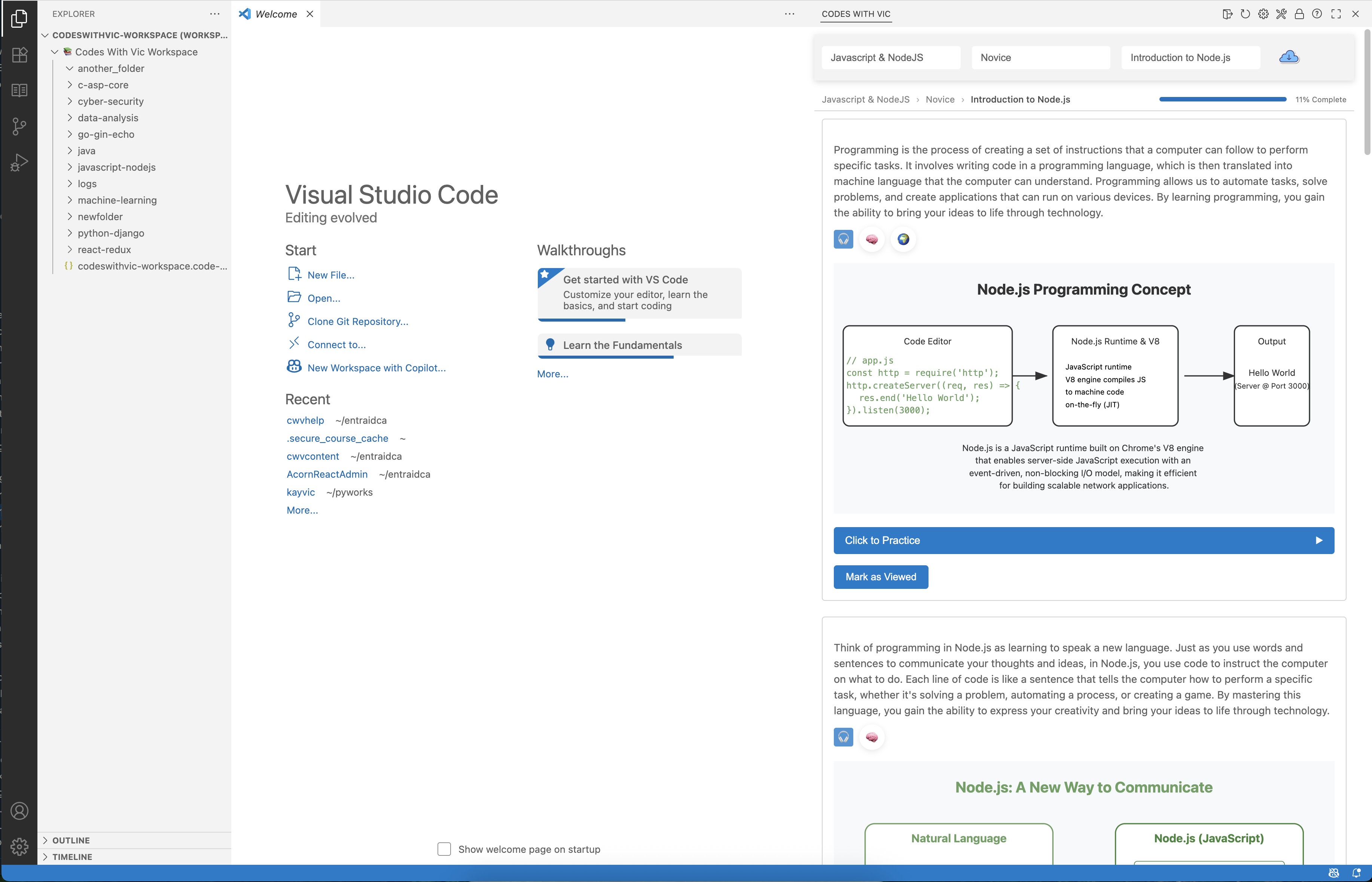This screenshot has width=1372, height=882.
Task: Expand the OUTLINE section
Action: 71,840
